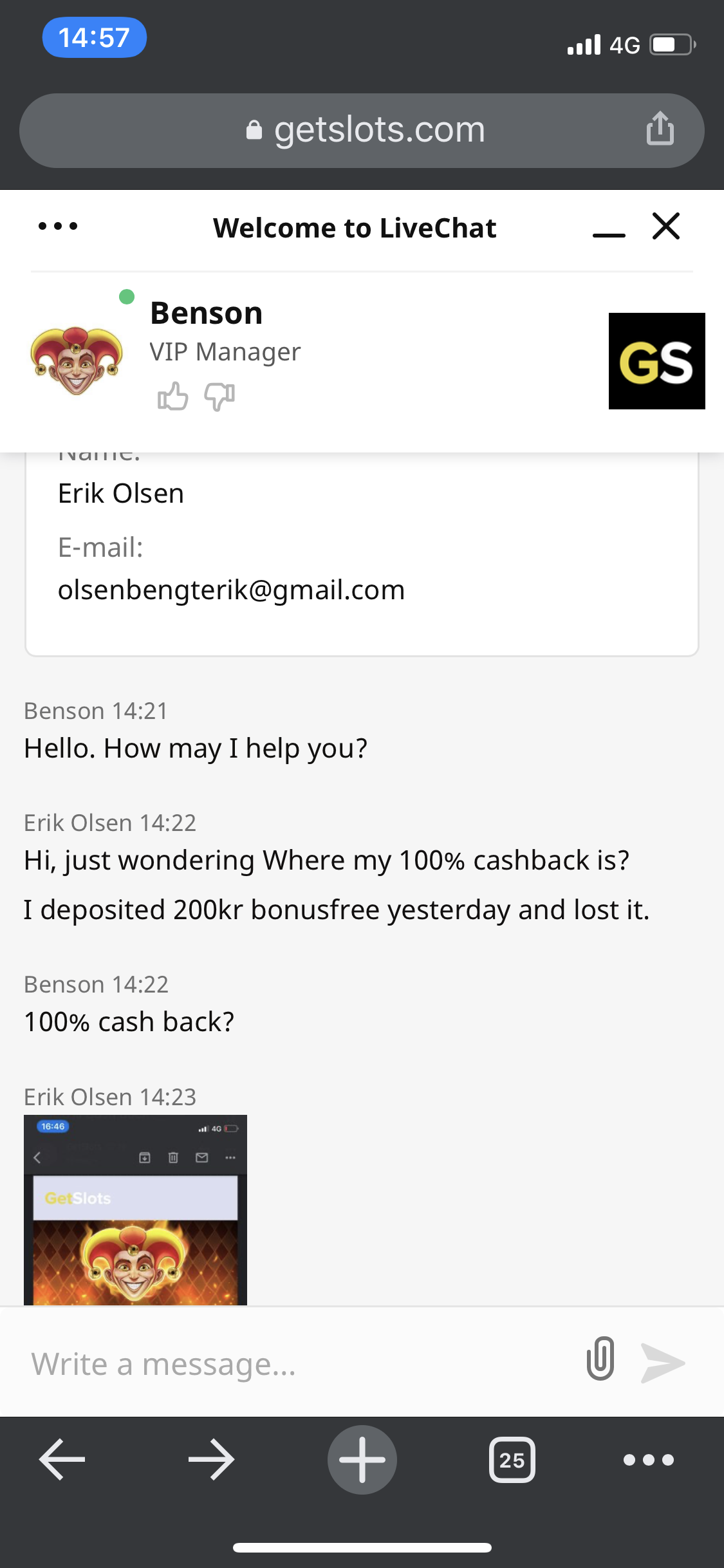Open the browser's three-dot menu
This screenshot has height=1568, width=724.
point(648,1459)
